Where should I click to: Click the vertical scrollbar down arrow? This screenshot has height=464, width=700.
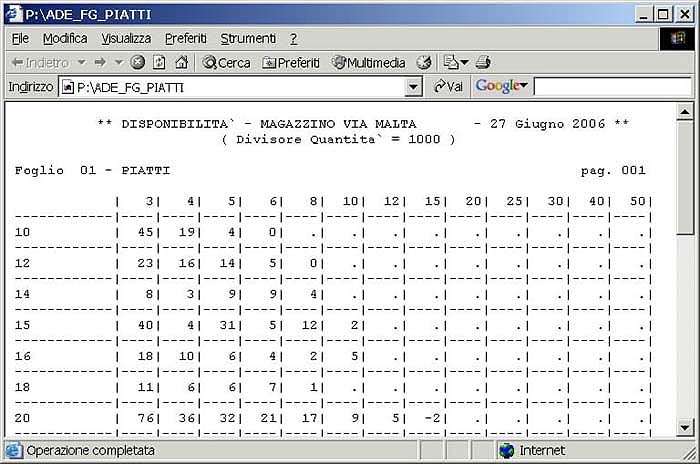[685, 427]
